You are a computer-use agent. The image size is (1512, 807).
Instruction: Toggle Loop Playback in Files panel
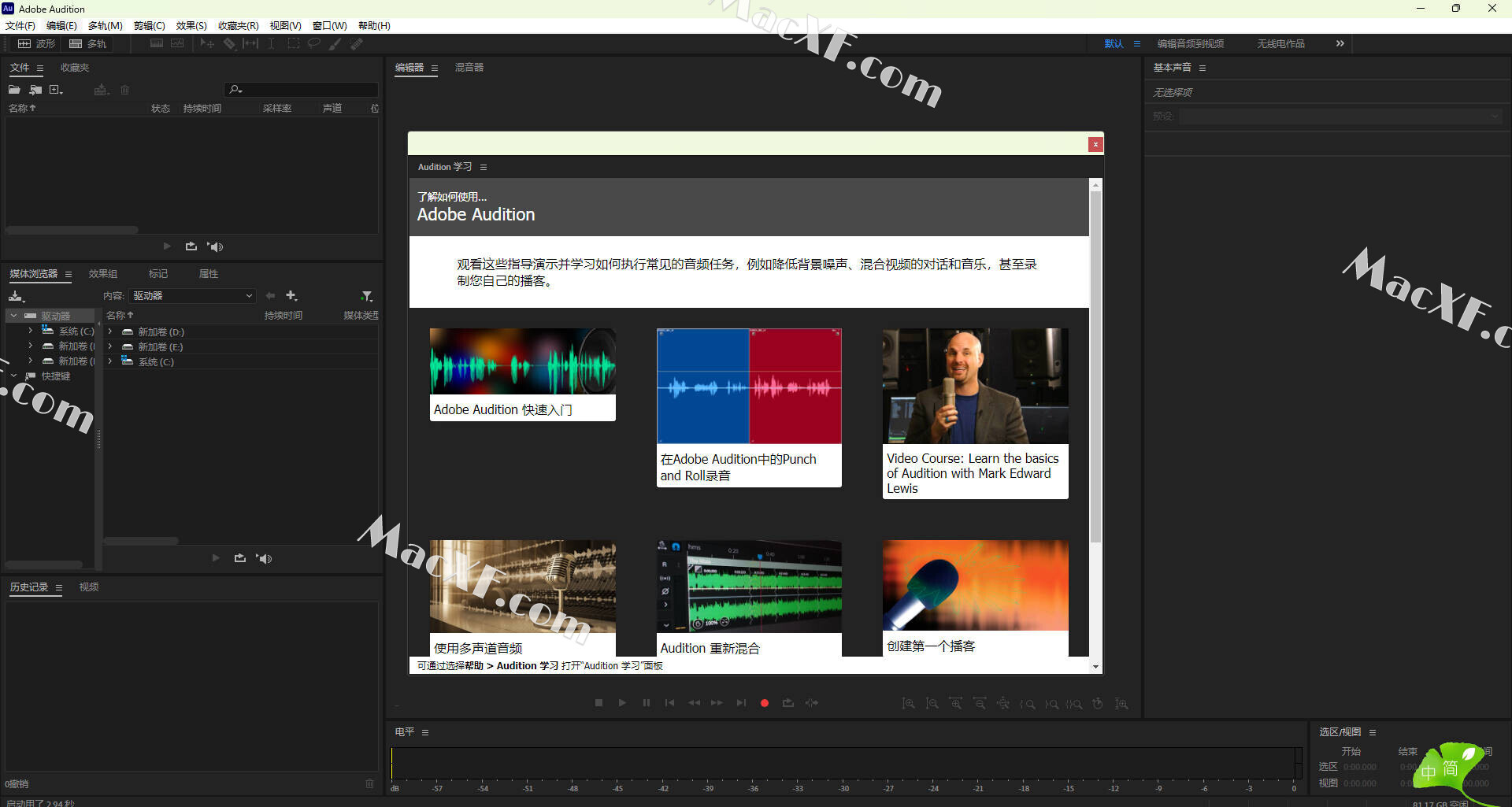click(191, 246)
